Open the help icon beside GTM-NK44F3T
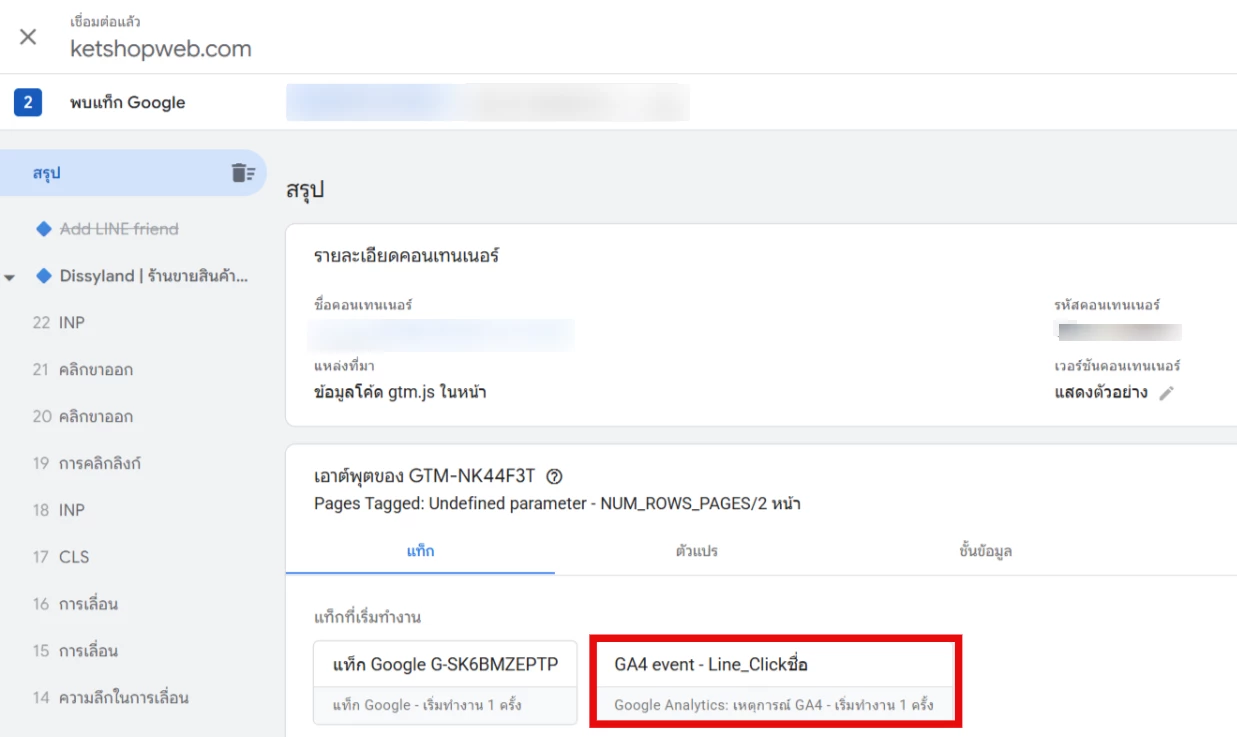This screenshot has width=1237, height=737. click(555, 477)
